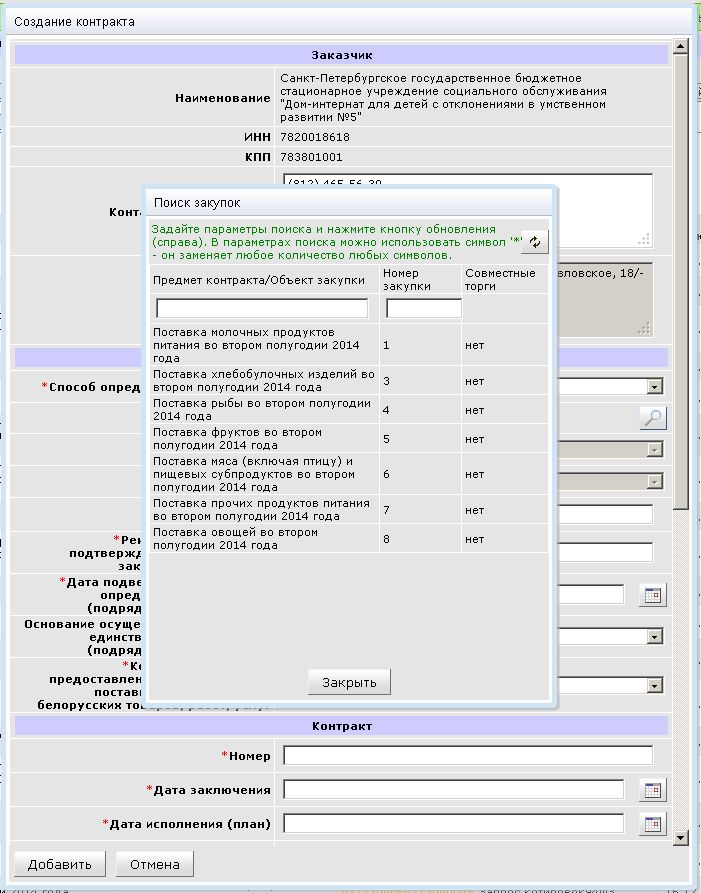Screen dimensions: 701x893
Task: Click the Добавить button
Action: [60, 864]
